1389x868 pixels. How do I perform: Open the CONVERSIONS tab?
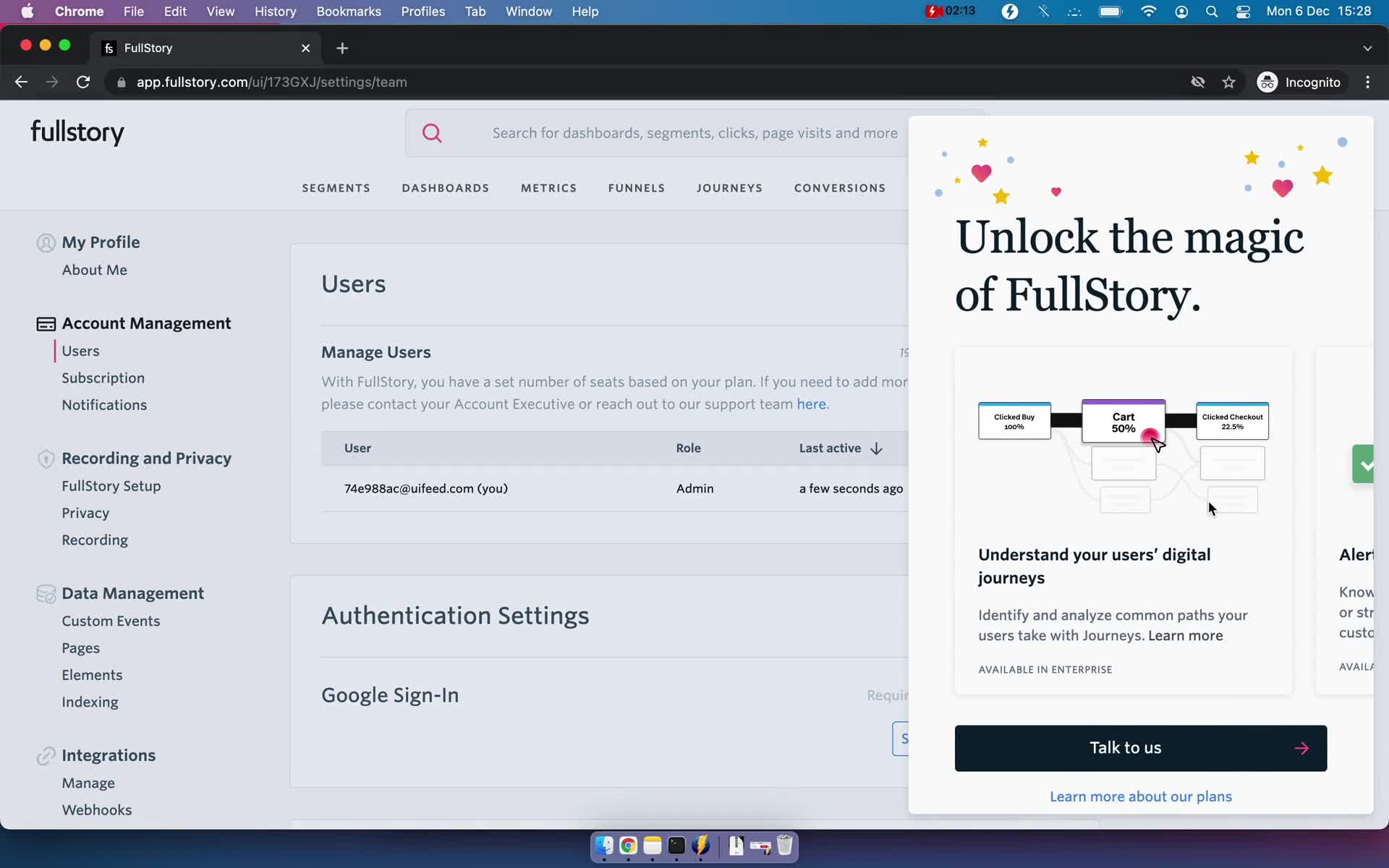click(x=839, y=188)
